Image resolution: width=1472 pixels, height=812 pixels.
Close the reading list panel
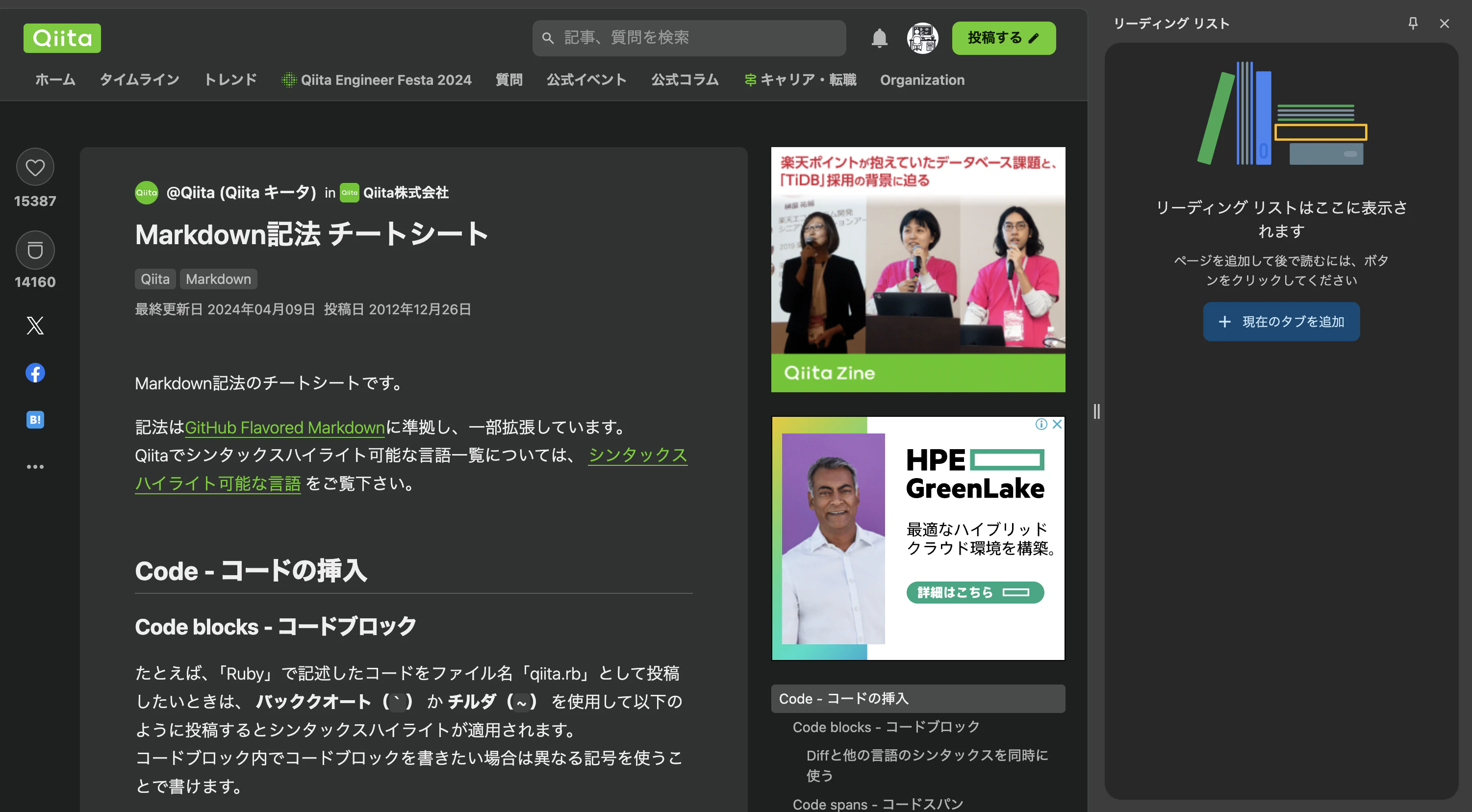coord(1445,24)
